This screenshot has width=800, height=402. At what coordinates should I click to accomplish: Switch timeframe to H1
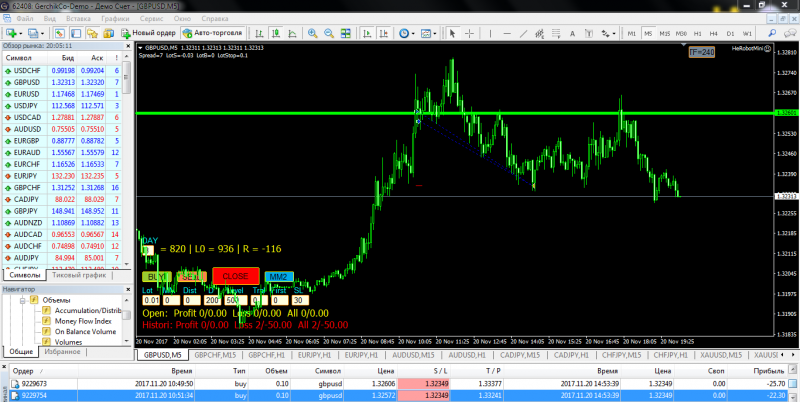pos(697,33)
